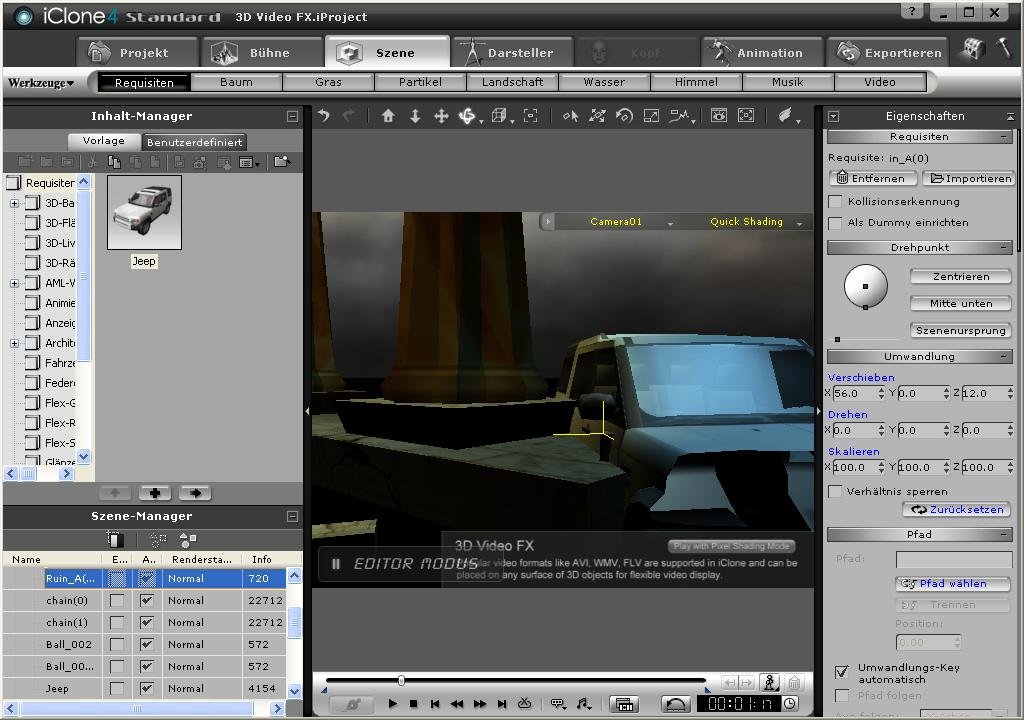Collapse the Pfad section
1024x720 pixels.
pos(1004,534)
